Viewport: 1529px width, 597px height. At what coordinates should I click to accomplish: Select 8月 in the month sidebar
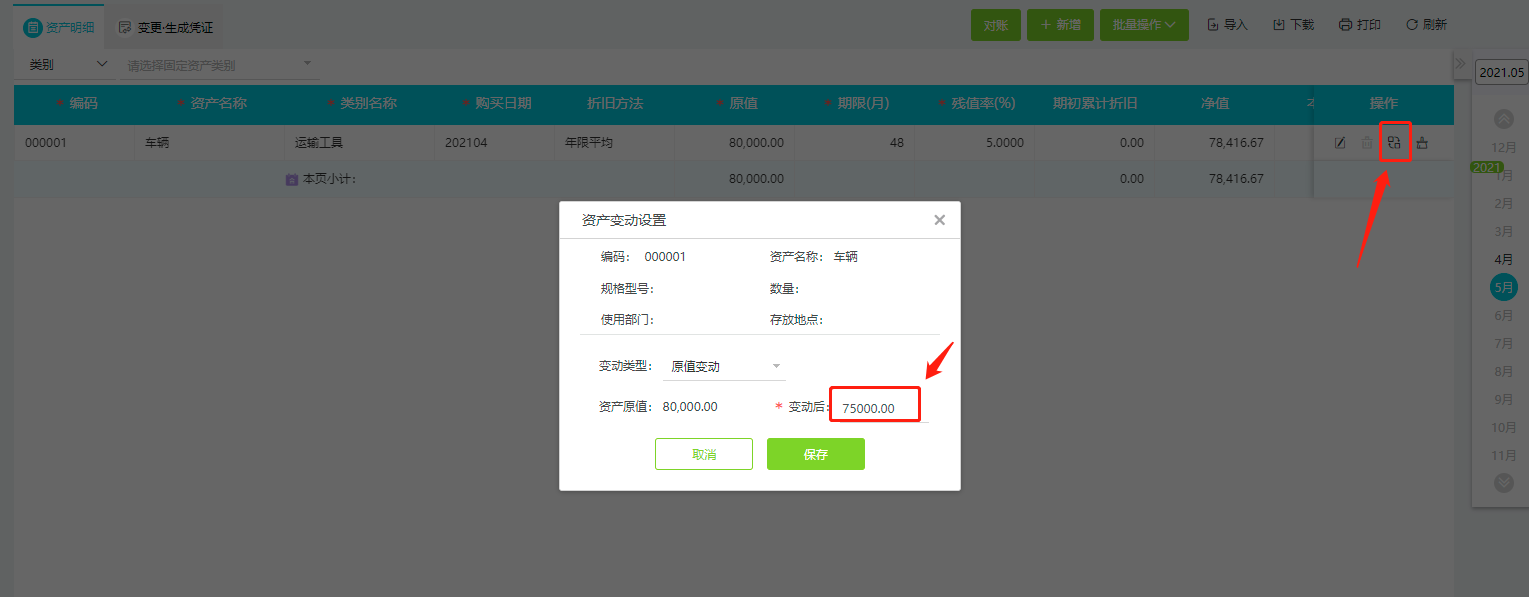pyautogui.click(x=1503, y=371)
